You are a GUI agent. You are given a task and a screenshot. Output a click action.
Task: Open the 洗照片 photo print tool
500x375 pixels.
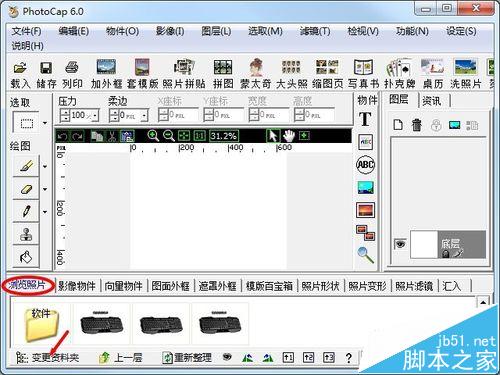click(x=465, y=74)
